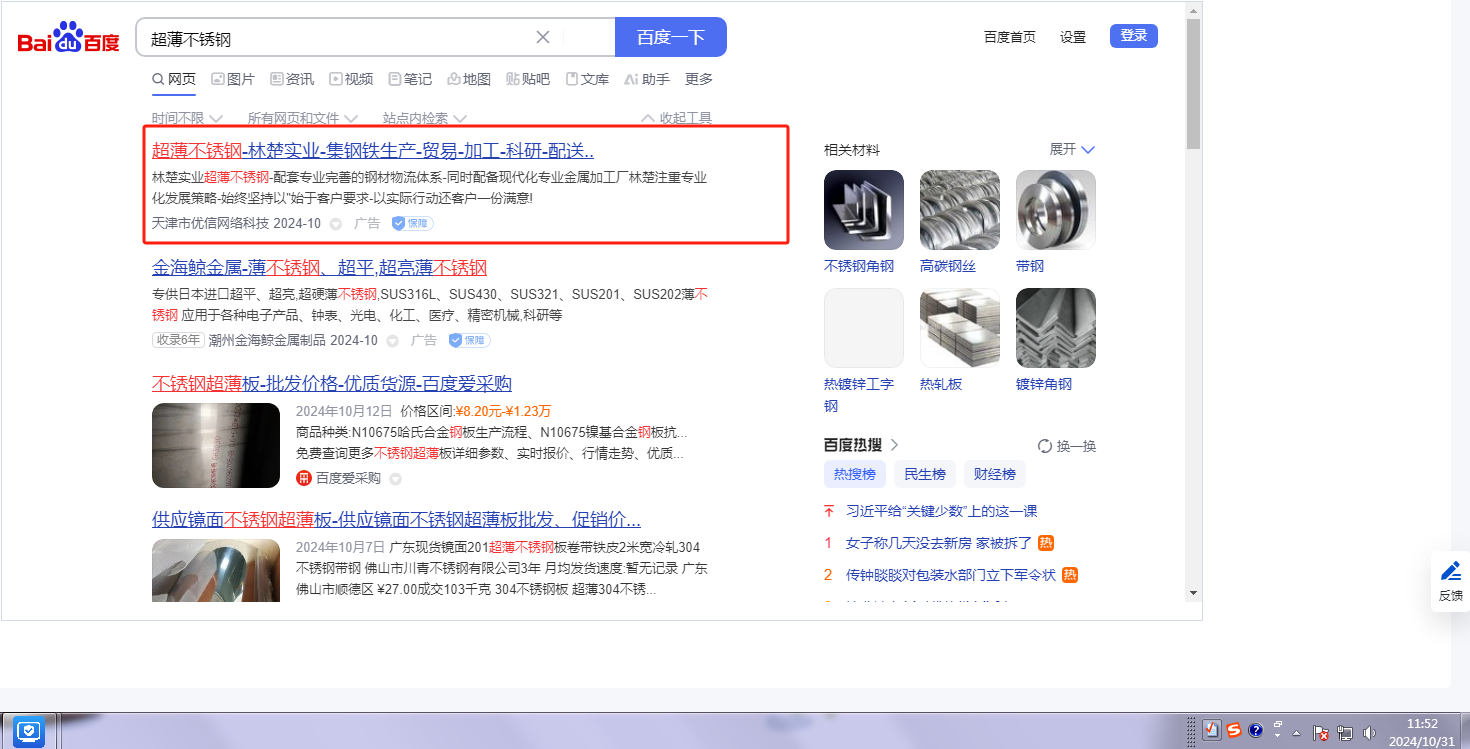Click the blue help question-mark tray icon

[x=1256, y=730]
